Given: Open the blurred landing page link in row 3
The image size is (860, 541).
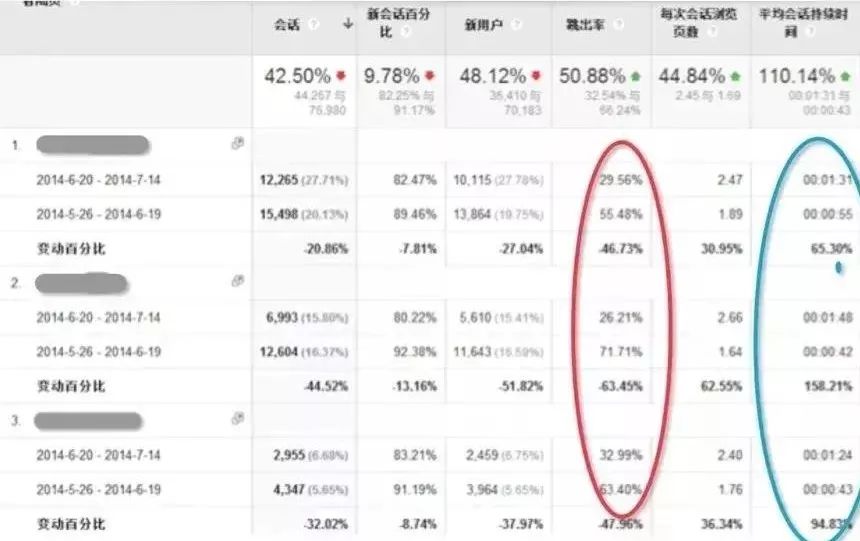Looking at the screenshot, I should click(x=88, y=421).
